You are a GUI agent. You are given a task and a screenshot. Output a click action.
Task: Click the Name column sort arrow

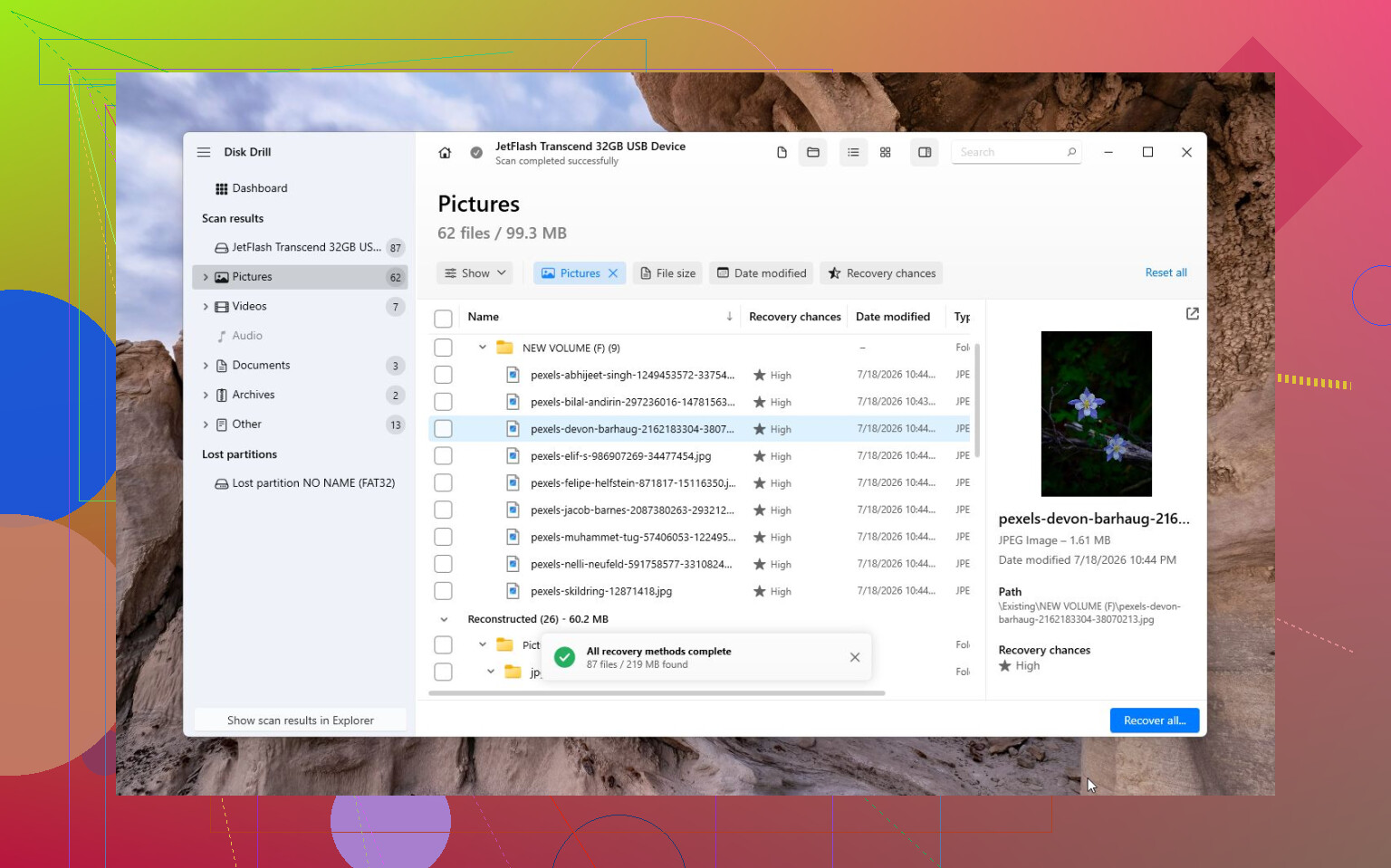click(x=729, y=317)
